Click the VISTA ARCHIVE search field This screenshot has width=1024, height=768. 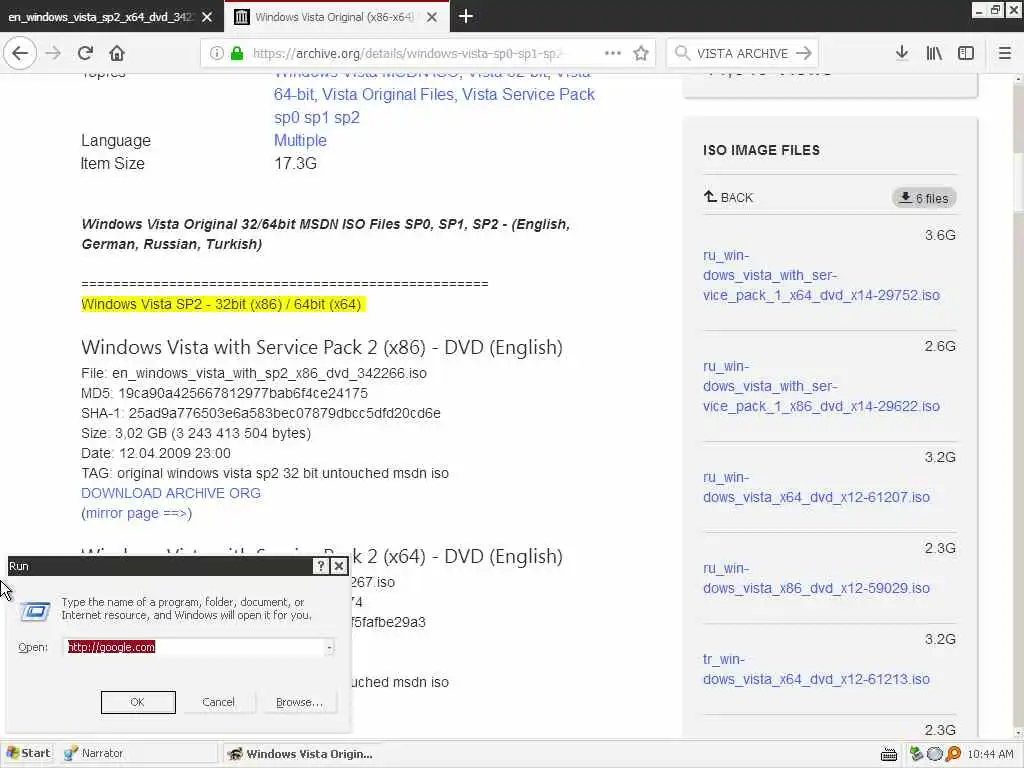(743, 54)
